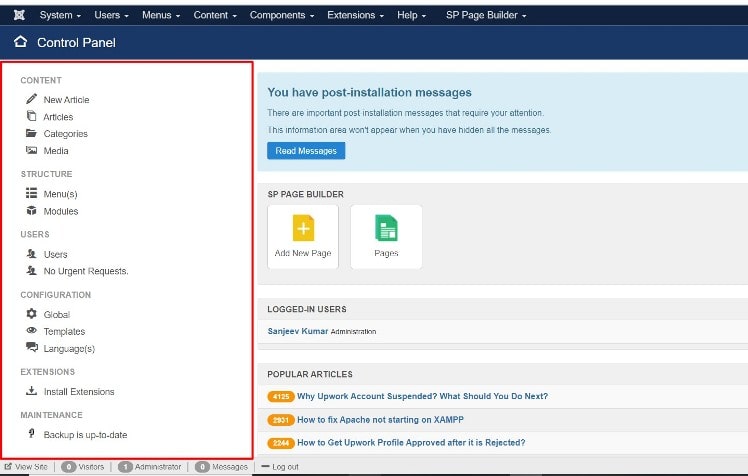The width and height of the screenshot is (748, 476).
Task: Open the Sanjeev Kumar user link
Action: click(x=298, y=331)
